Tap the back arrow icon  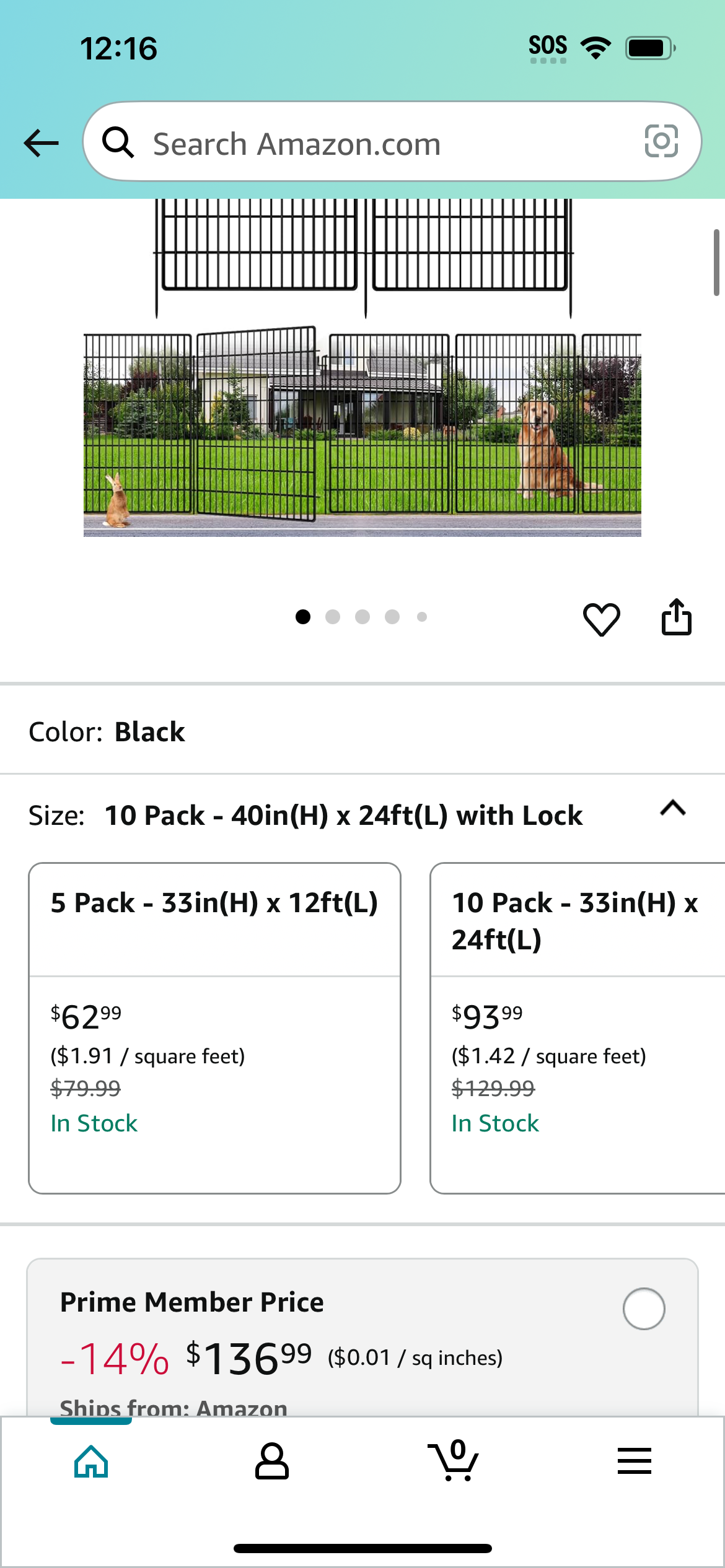tap(42, 143)
